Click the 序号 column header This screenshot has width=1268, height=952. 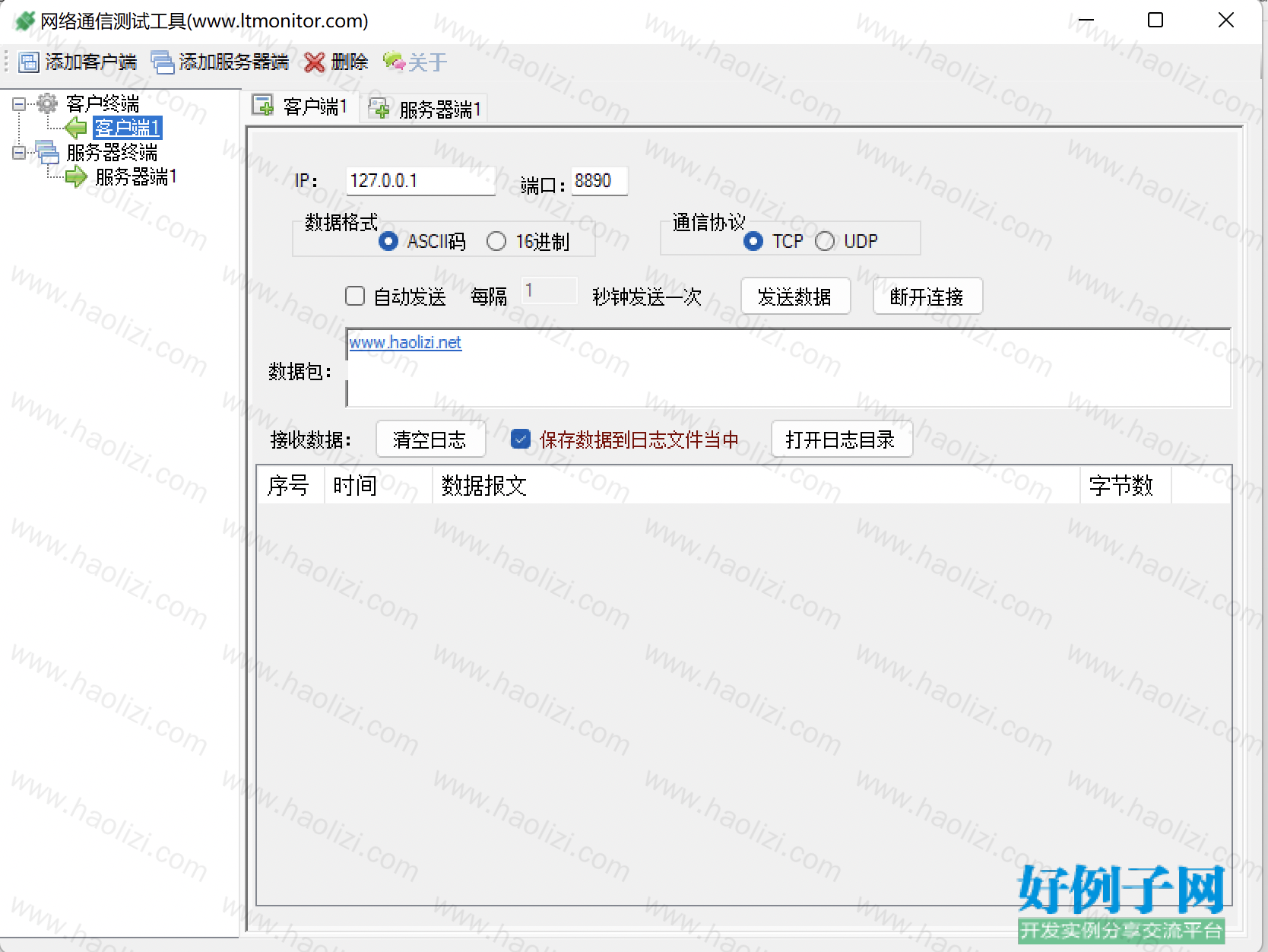pos(290,484)
